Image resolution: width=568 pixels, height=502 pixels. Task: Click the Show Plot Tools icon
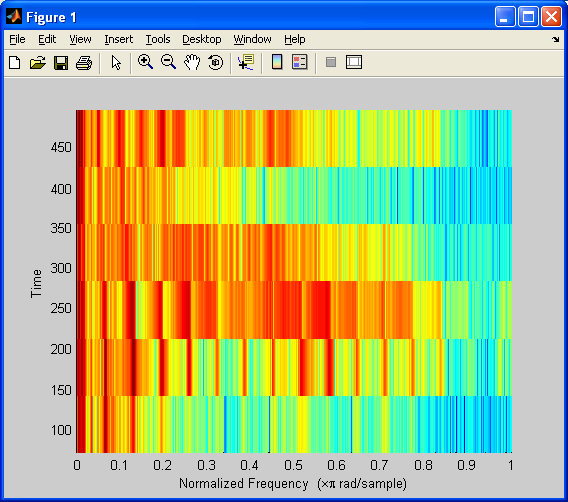[354, 62]
